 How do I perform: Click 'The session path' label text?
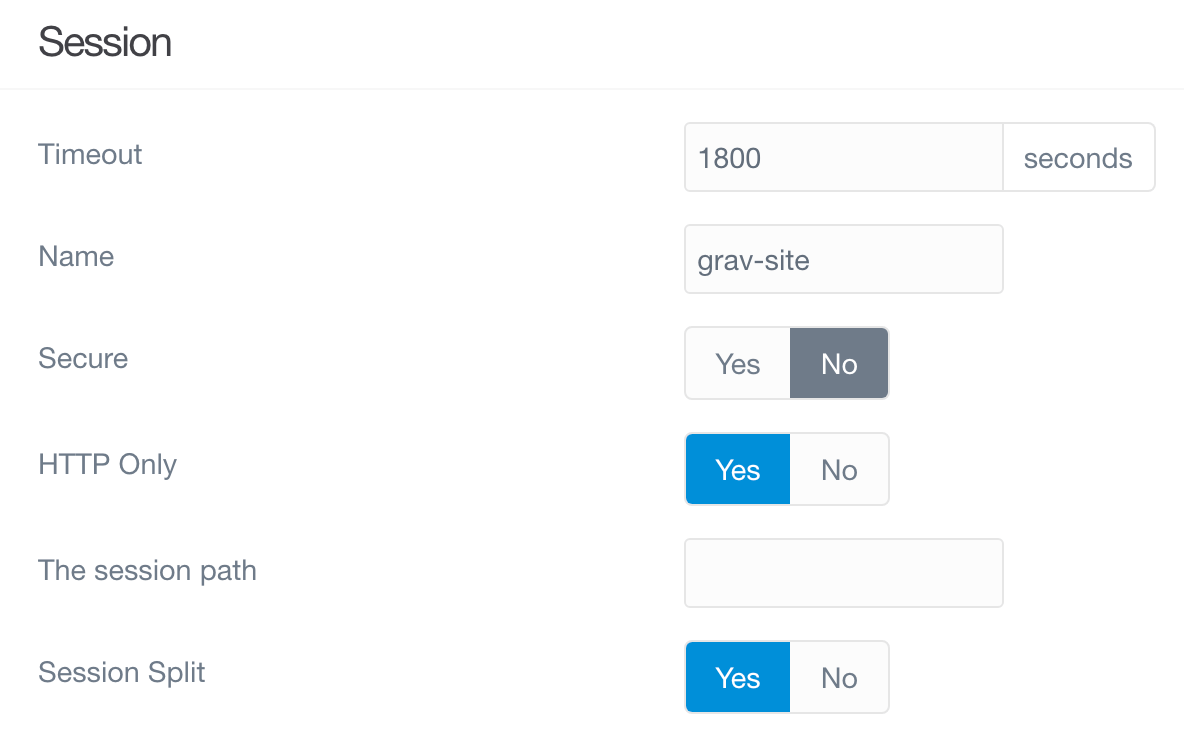tap(147, 571)
